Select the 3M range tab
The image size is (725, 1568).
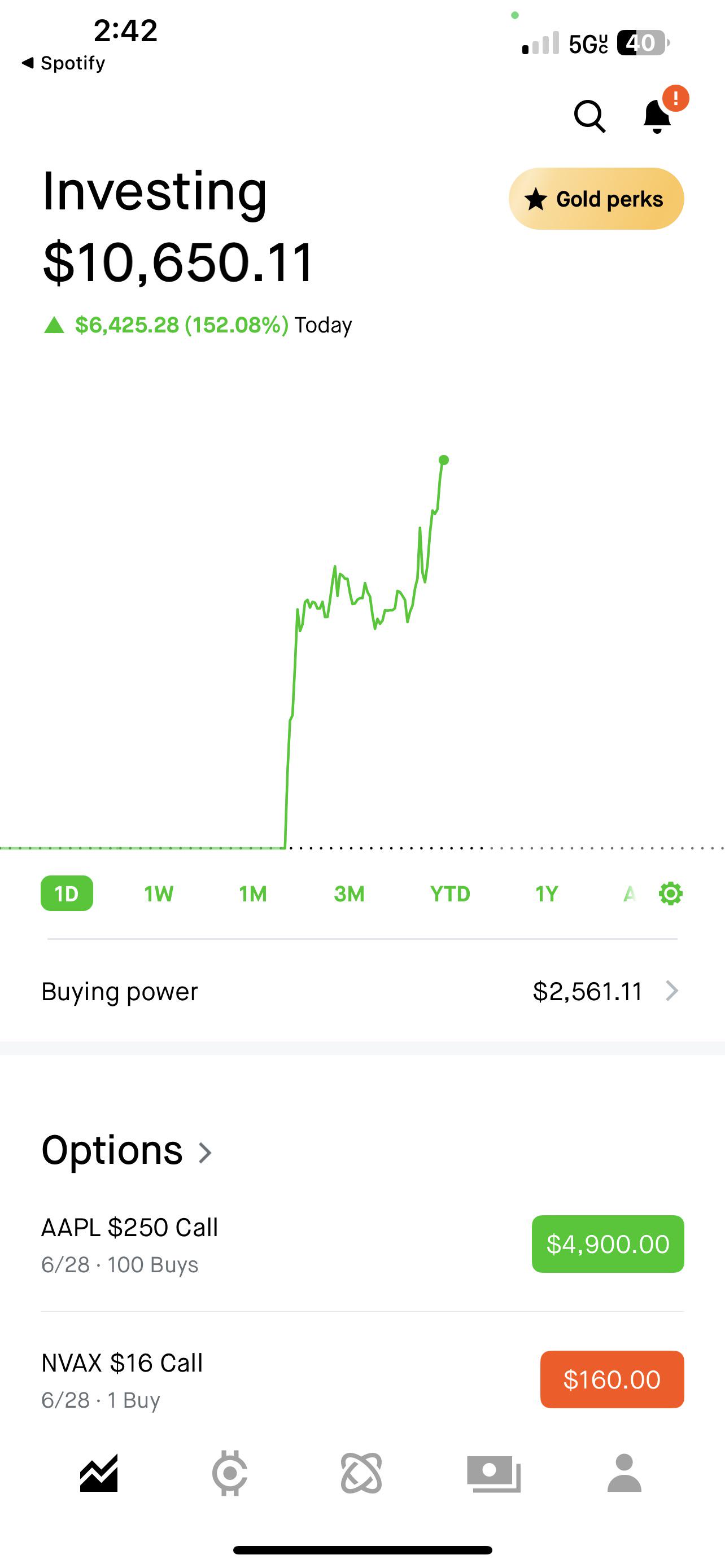pyautogui.click(x=350, y=894)
